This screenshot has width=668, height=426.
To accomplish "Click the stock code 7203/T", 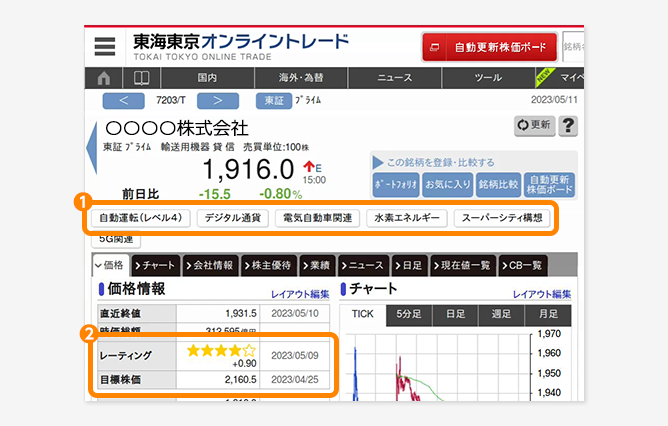I will (171, 101).
